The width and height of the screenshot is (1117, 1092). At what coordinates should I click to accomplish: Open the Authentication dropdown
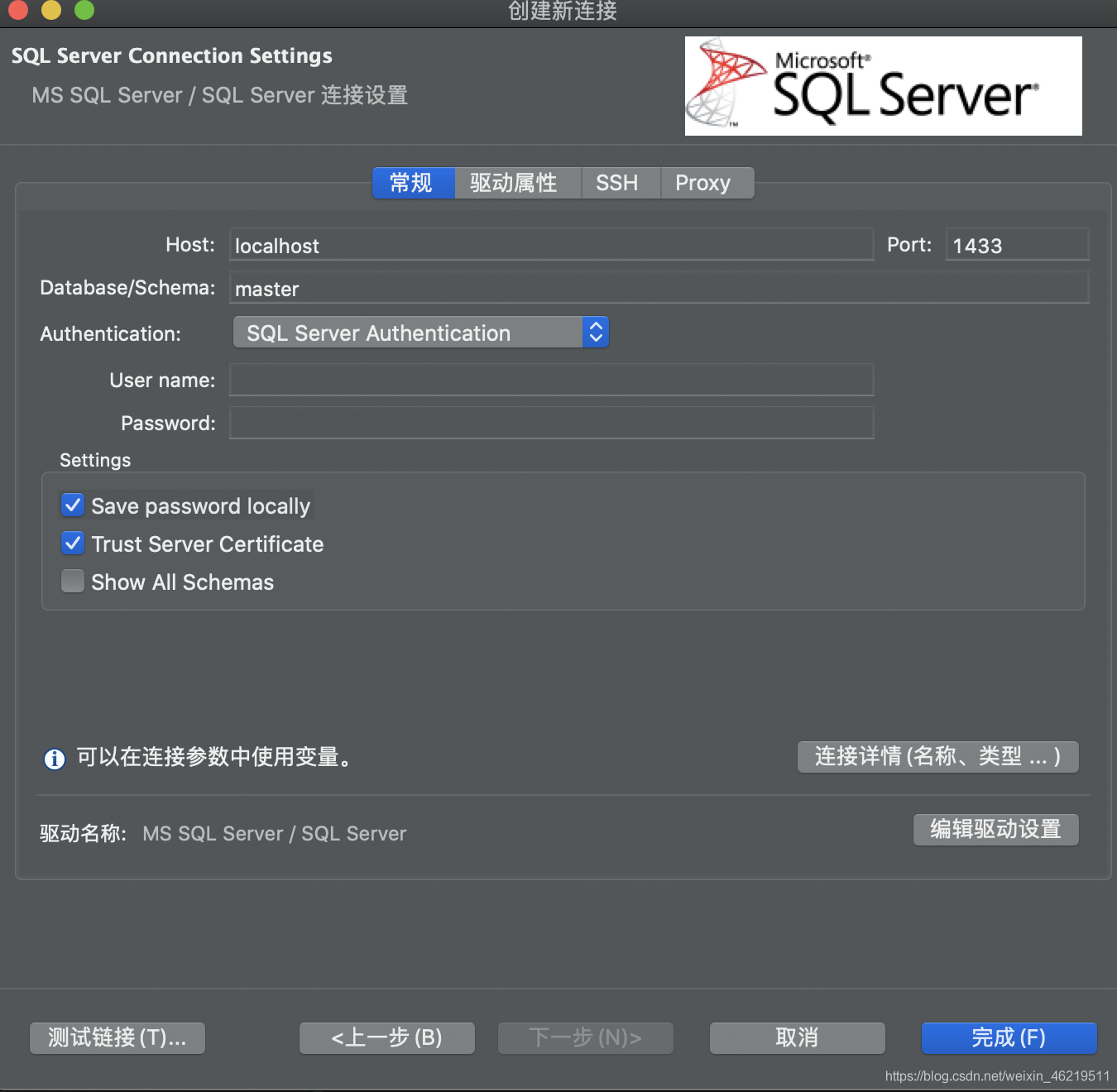[x=421, y=333]
